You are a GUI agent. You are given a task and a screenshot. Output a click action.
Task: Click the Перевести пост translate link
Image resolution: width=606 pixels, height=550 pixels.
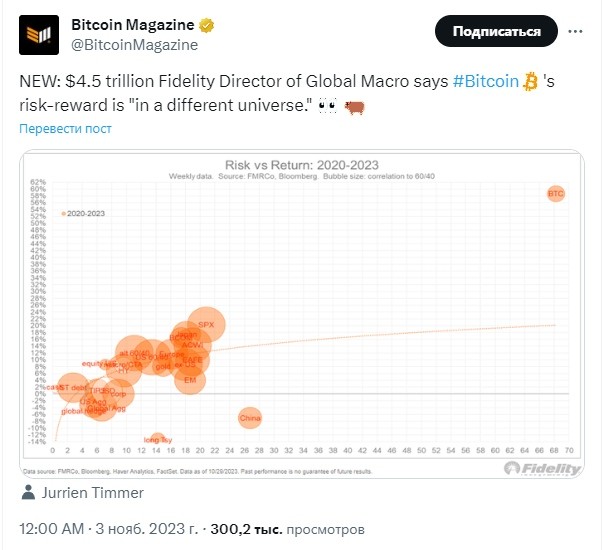tap(65, 129)
